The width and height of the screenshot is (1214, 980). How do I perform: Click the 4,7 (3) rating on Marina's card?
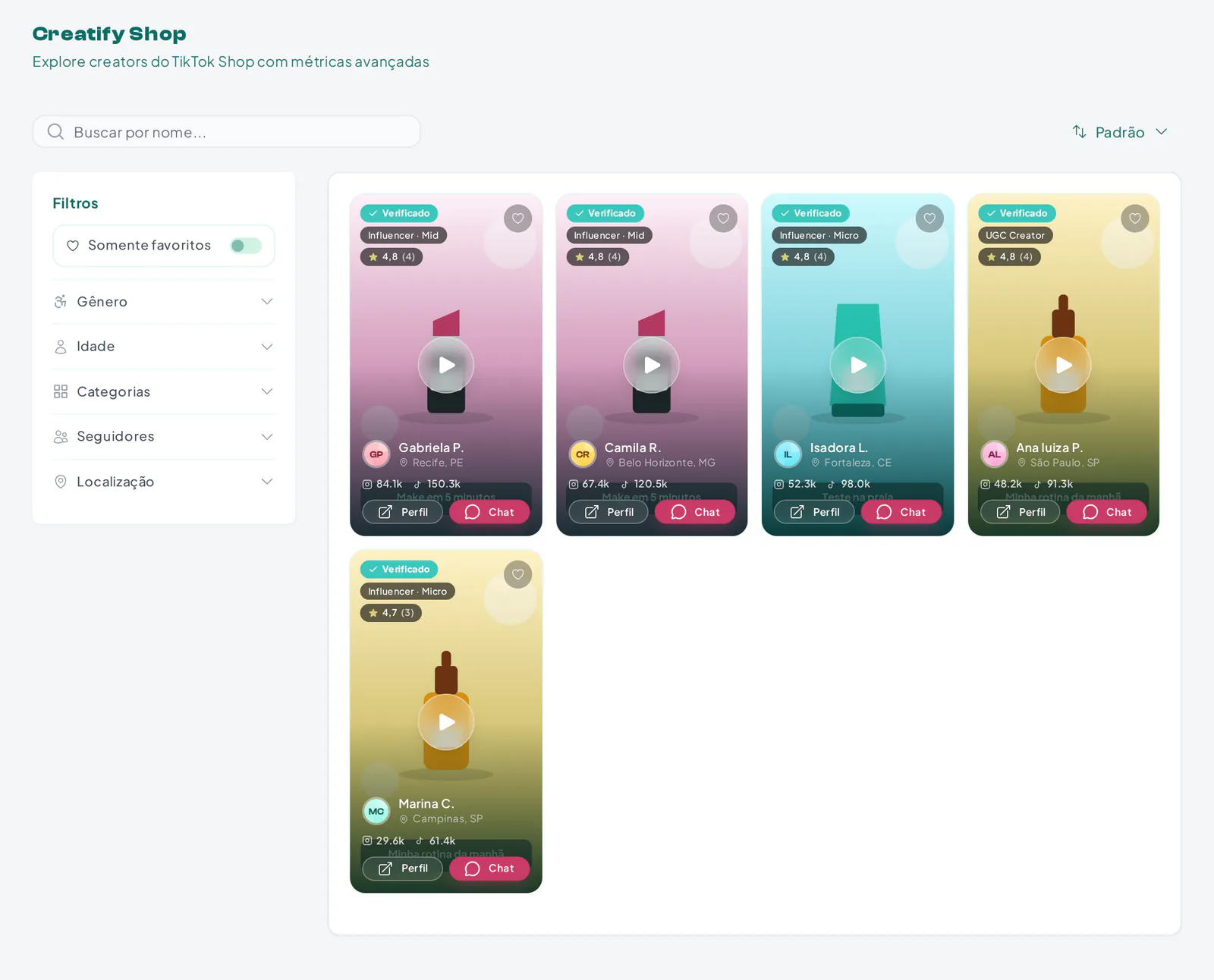pyautogui.click(x=391, y=613)
